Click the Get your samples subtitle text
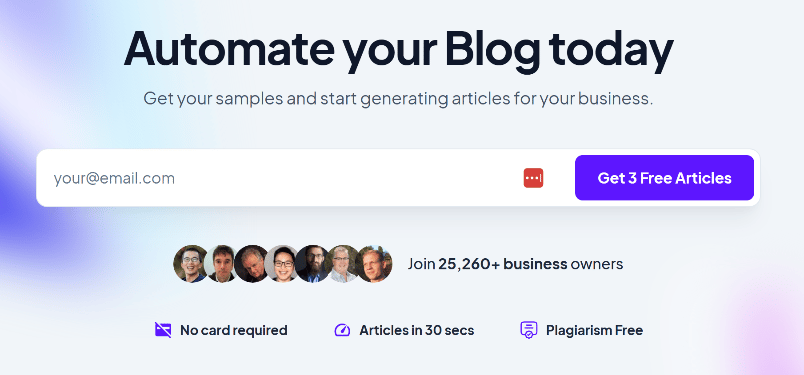 398,98
